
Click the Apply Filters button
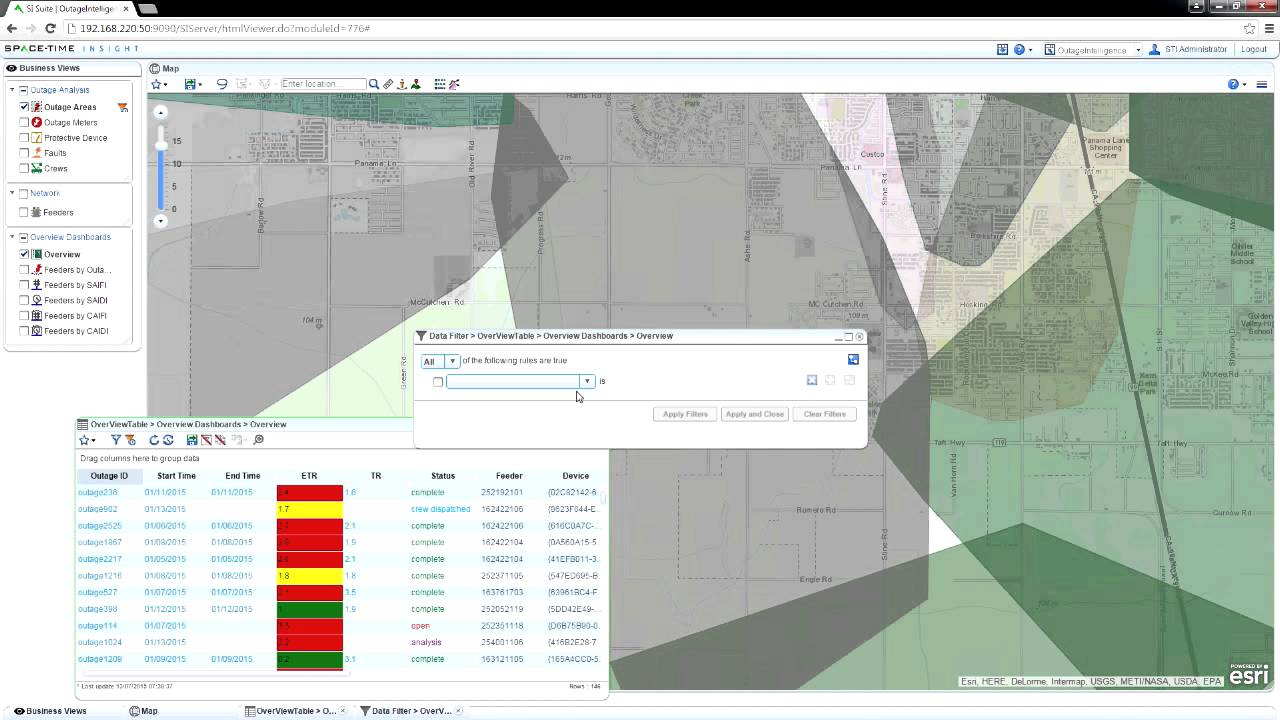[685, 414]
